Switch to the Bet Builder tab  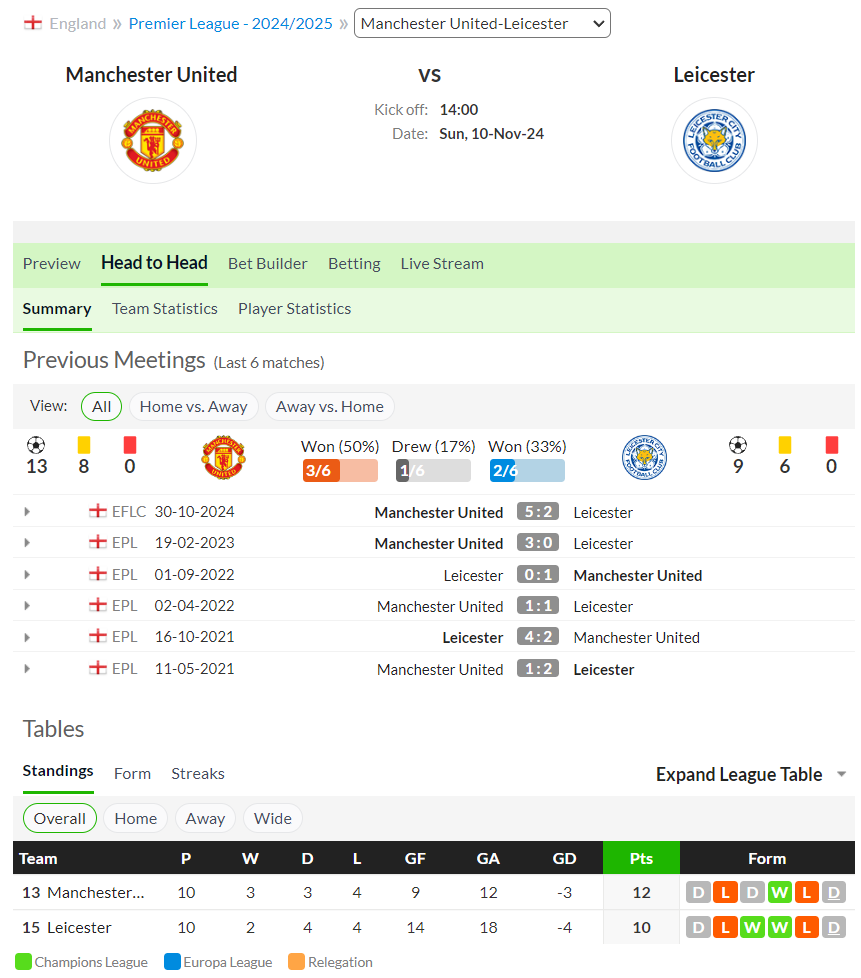tap(268, 264)
